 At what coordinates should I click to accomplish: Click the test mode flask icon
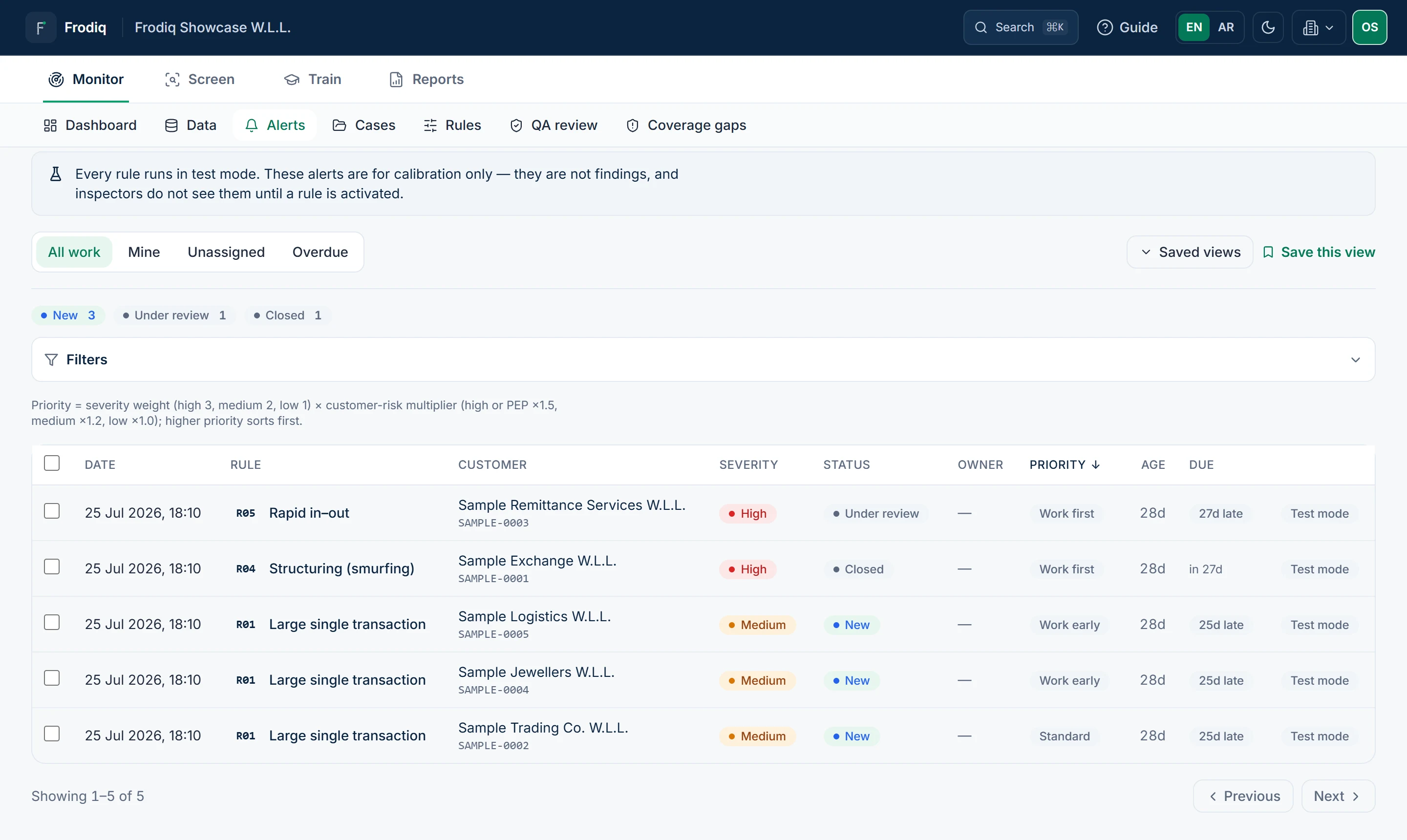56,174
